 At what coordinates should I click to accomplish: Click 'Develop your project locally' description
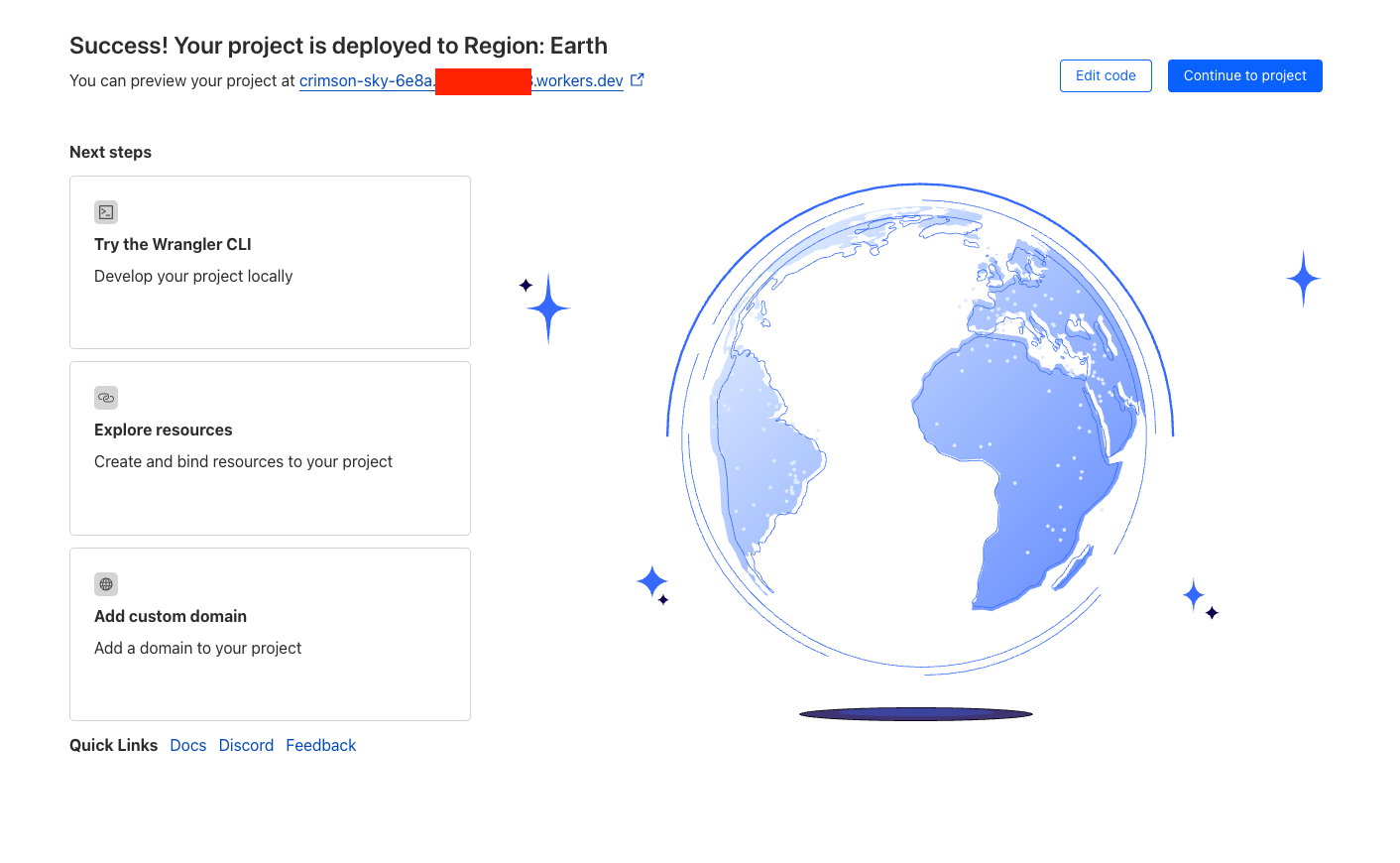point(193,276)
